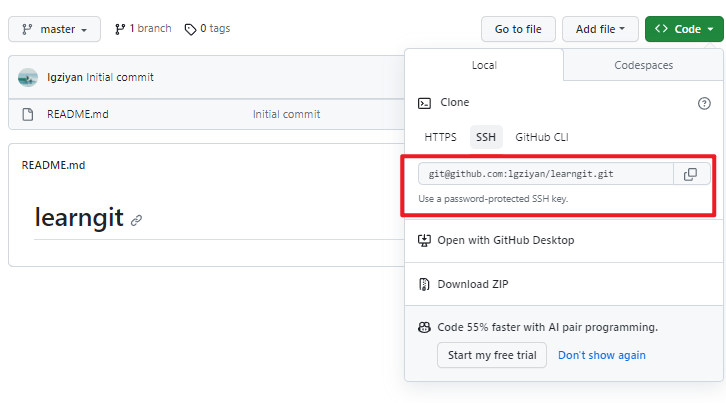726x403 pixels.
Task: Click the branch icon next to 1 branch
Action: [x=120, y=29]
